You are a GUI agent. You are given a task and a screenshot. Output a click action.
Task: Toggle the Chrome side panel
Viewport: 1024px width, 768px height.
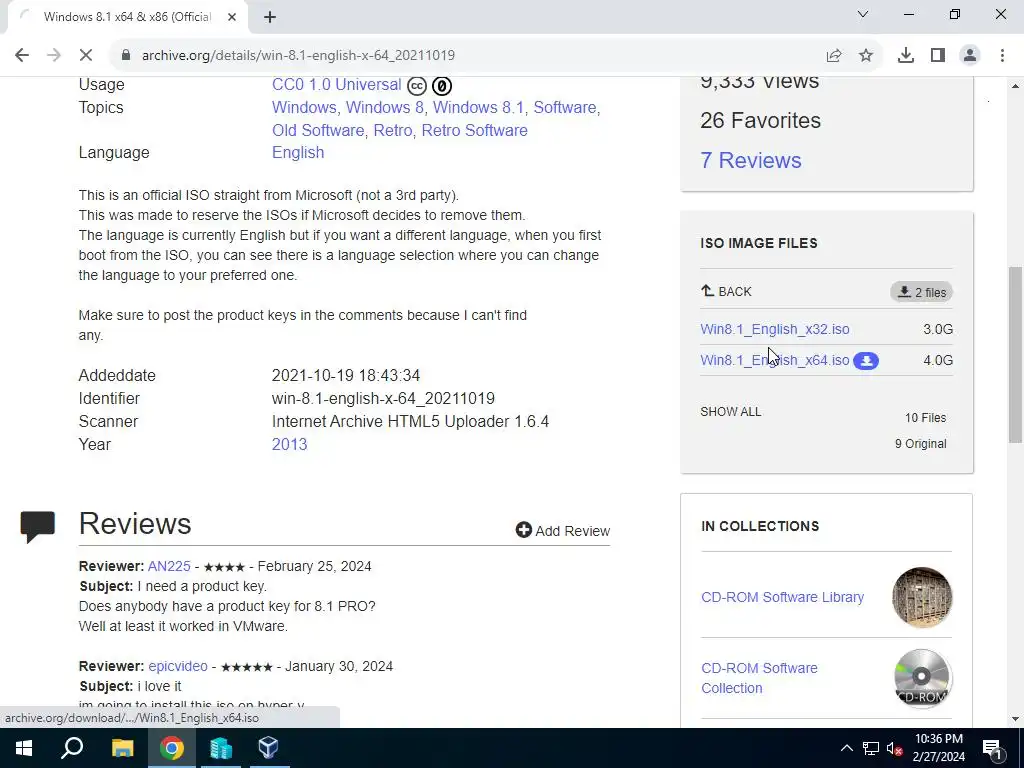pyautogui.click(x=938, y=56)
